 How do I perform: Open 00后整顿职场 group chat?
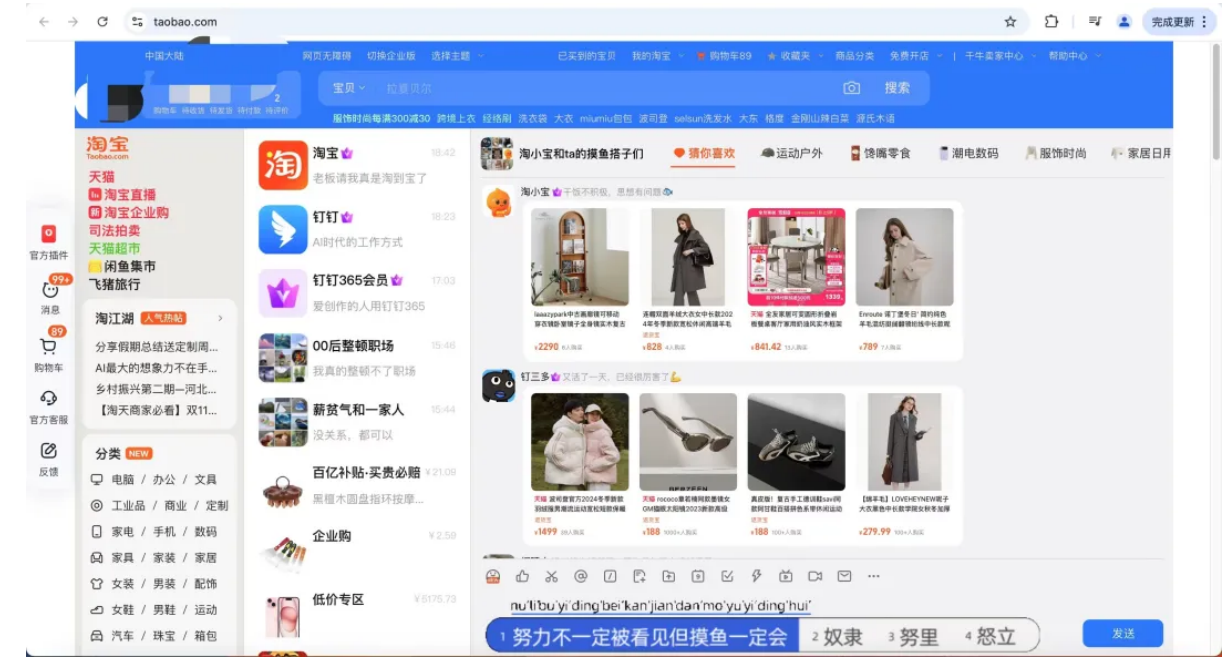pos(358,357)
